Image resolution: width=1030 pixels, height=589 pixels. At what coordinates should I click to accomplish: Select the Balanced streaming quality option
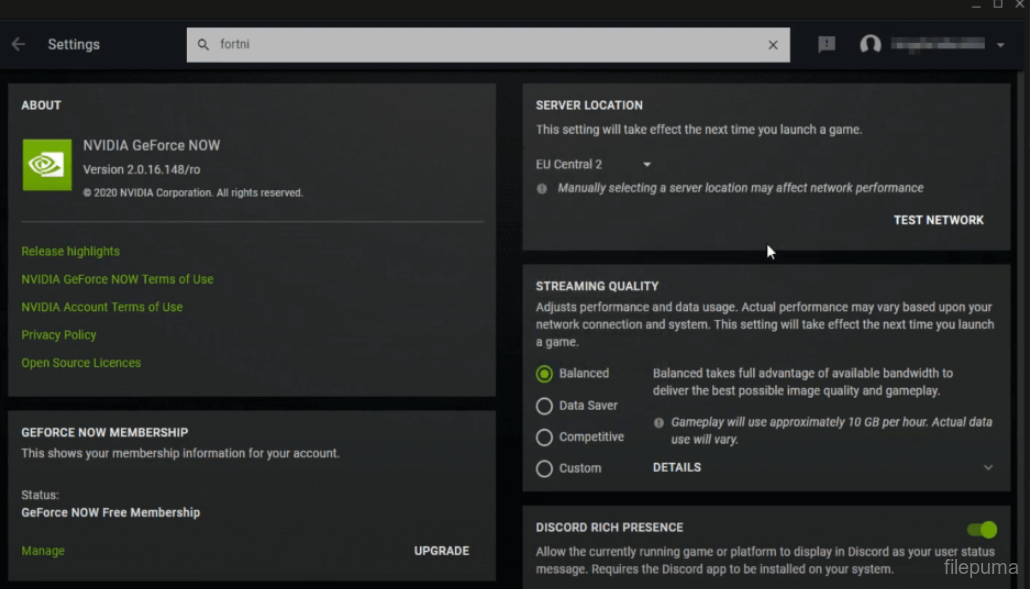544,374
